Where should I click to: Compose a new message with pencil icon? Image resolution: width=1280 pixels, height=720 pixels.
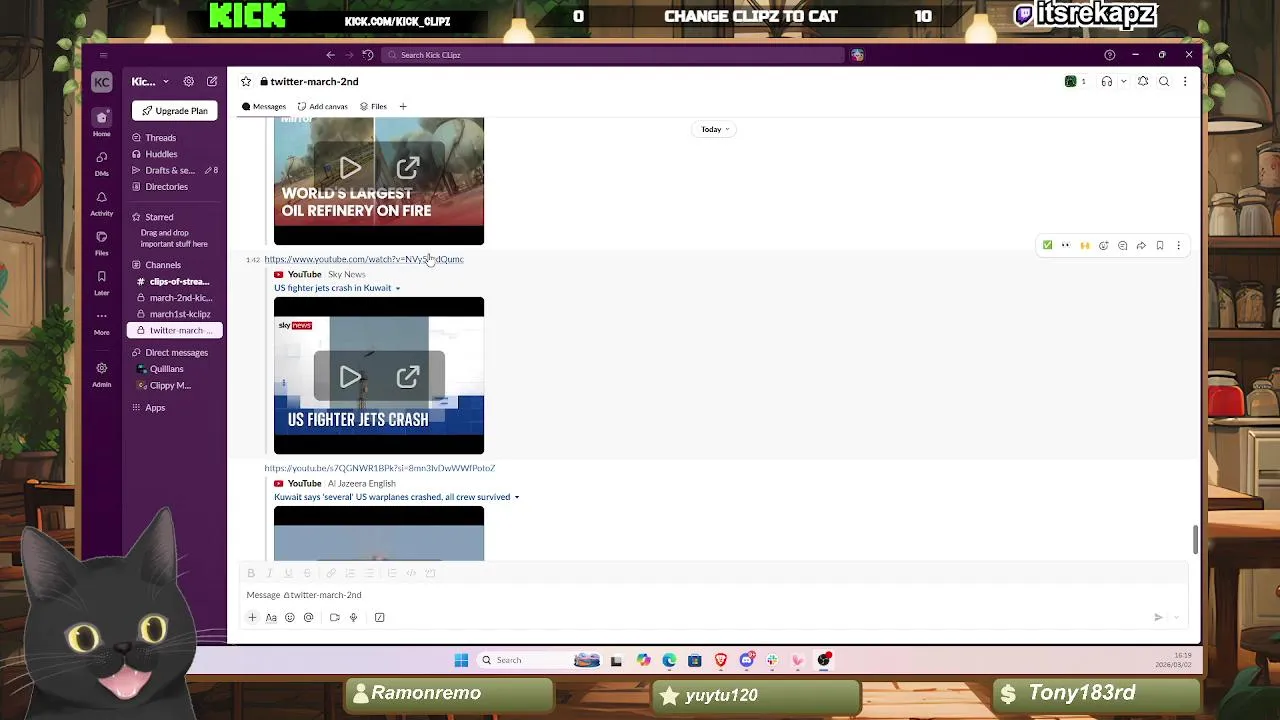click(212, 82)
